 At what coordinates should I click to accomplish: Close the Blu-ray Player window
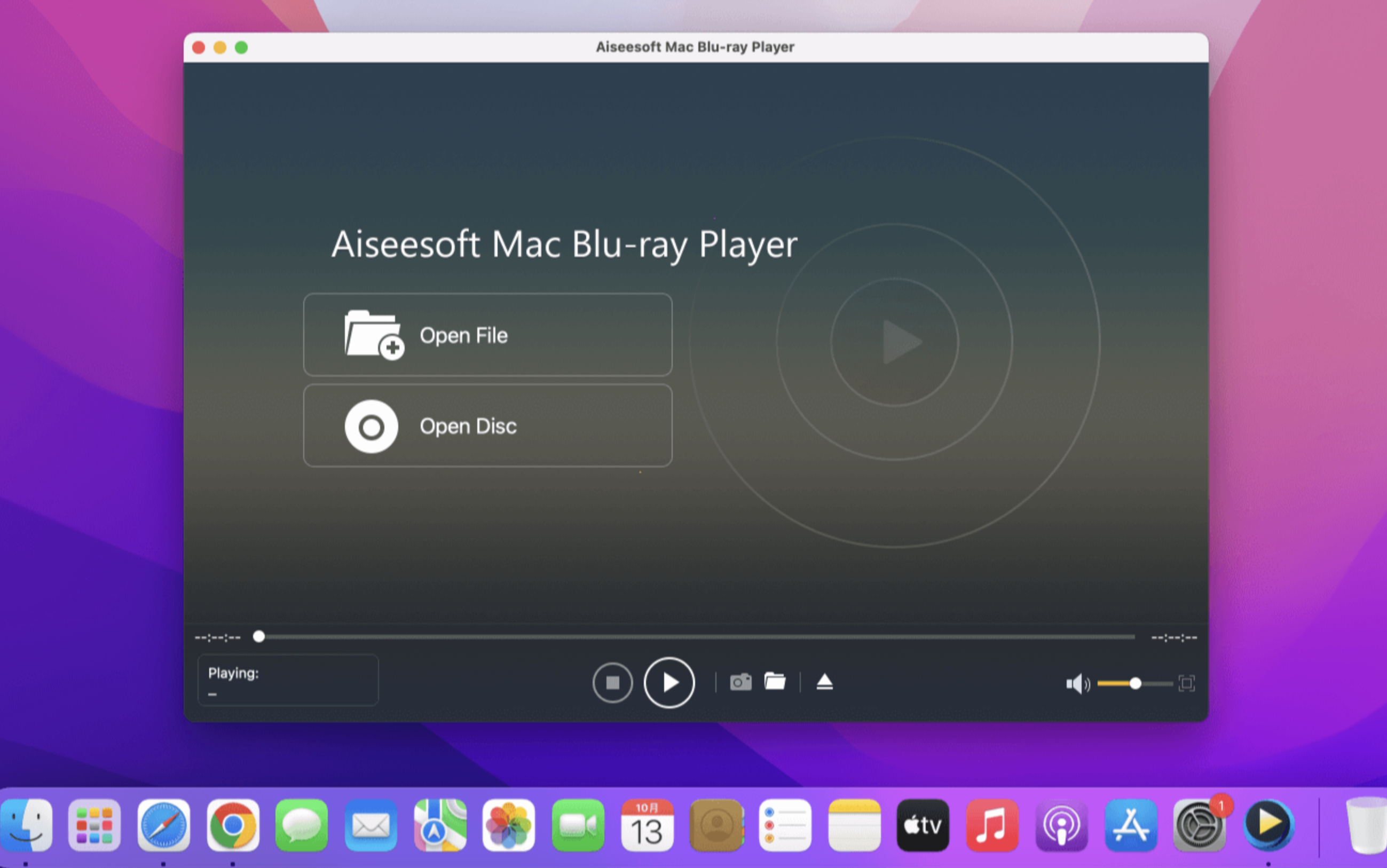pyautogui.click(x=199, y=48)
